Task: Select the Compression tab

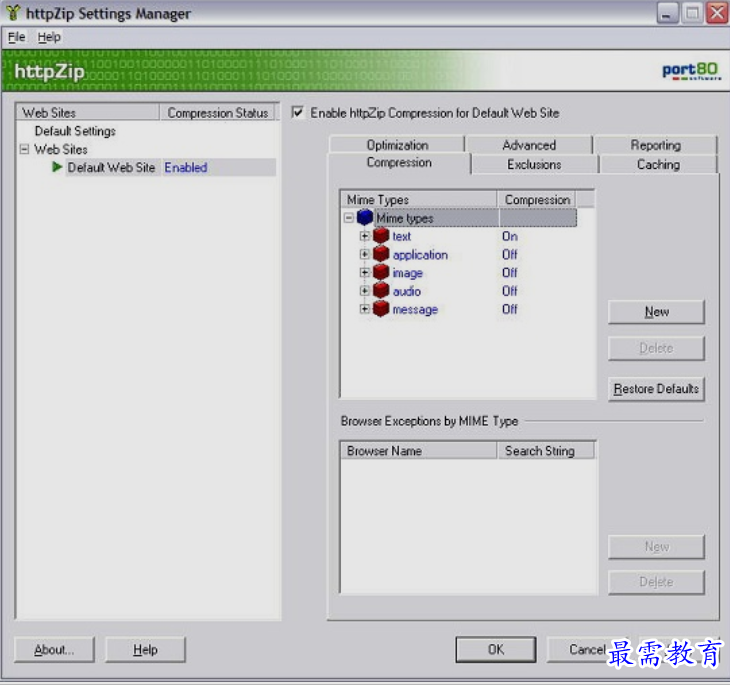Action: click(399, 163)
